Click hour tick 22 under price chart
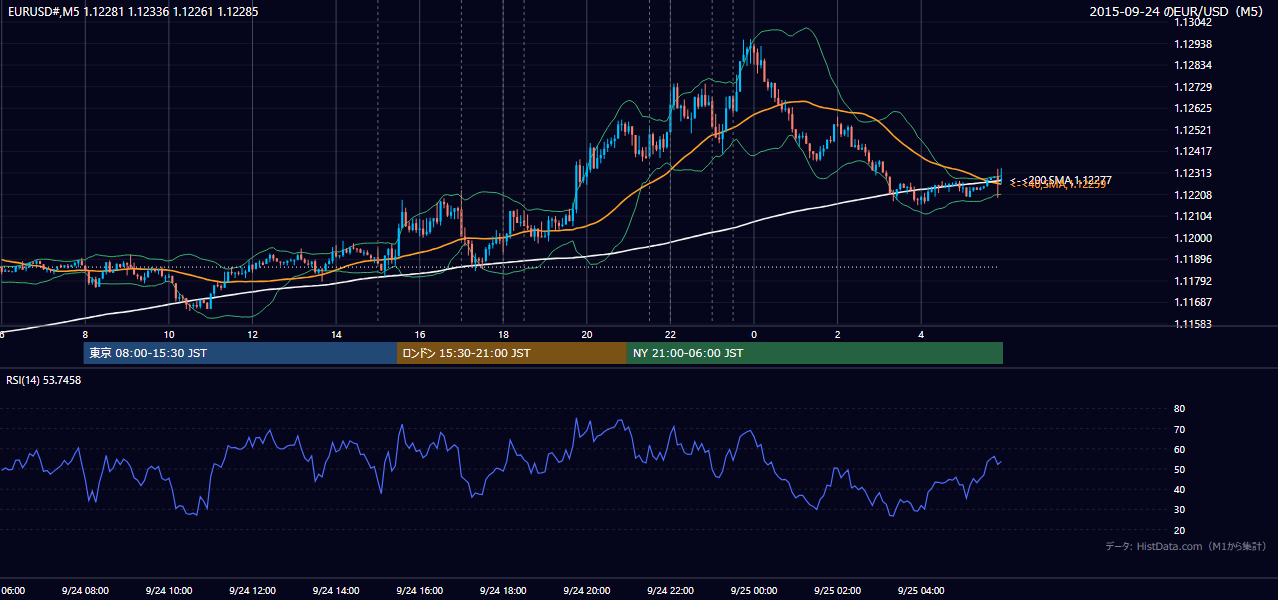This screenshot has width=1278, height=600. click(671, 334)
